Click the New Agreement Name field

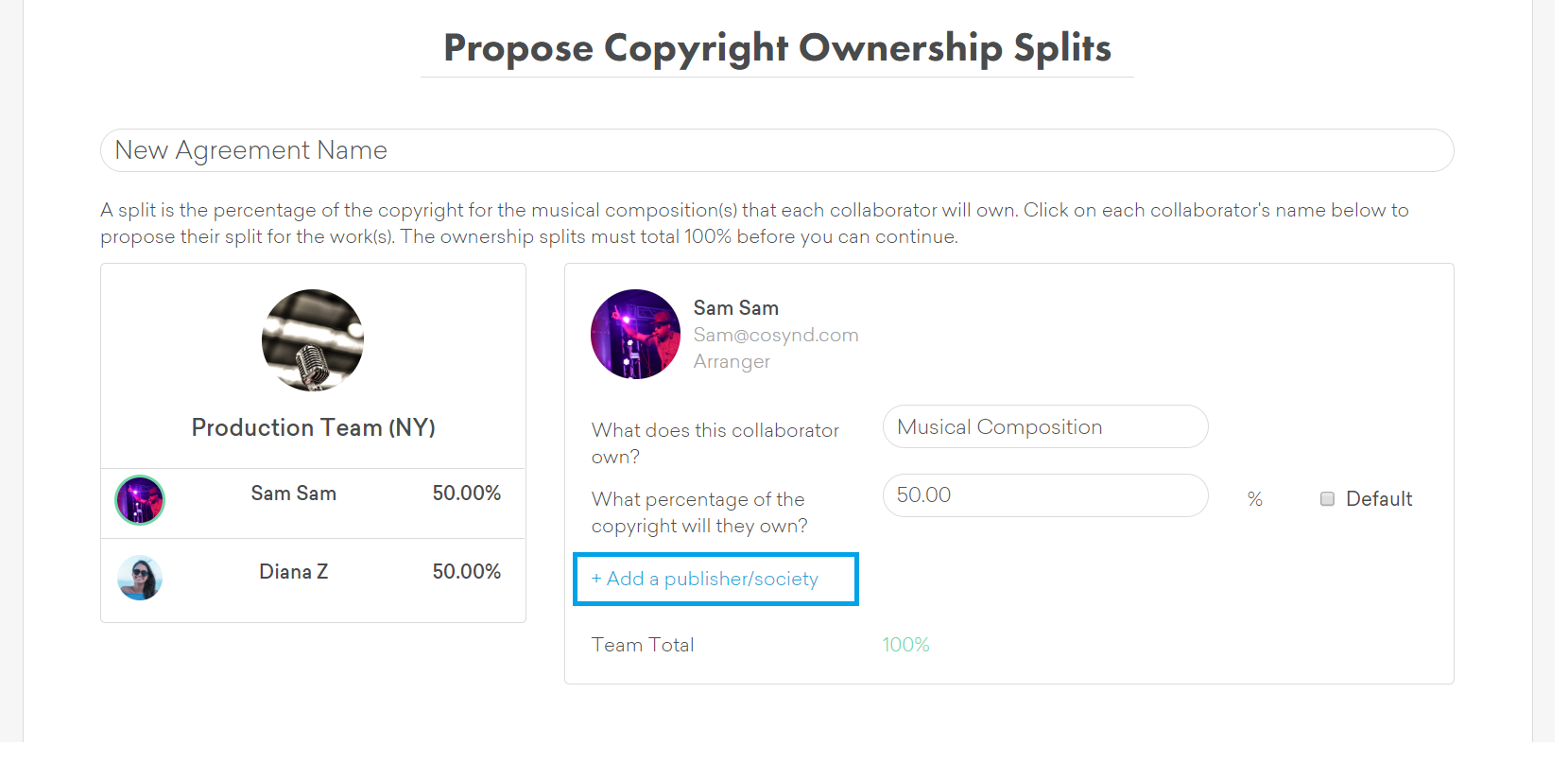pos(776,150)
